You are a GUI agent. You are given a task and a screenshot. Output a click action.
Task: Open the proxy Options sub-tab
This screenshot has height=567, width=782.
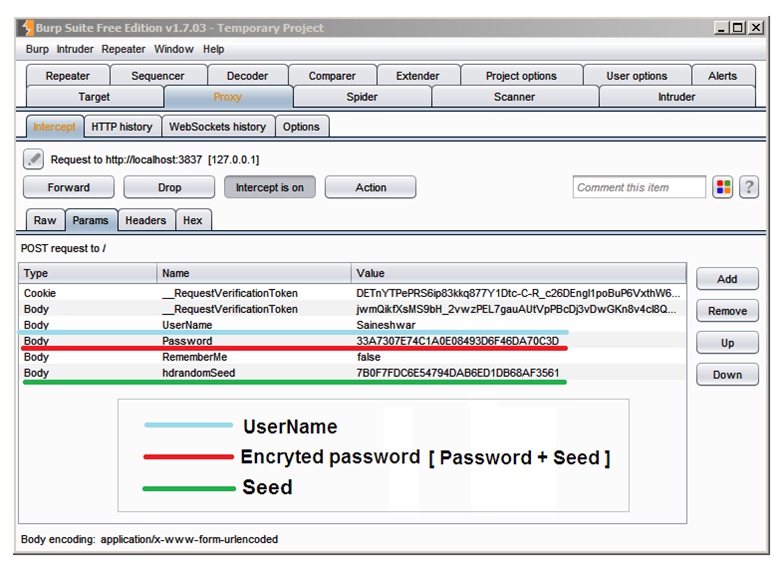(301, 127)
